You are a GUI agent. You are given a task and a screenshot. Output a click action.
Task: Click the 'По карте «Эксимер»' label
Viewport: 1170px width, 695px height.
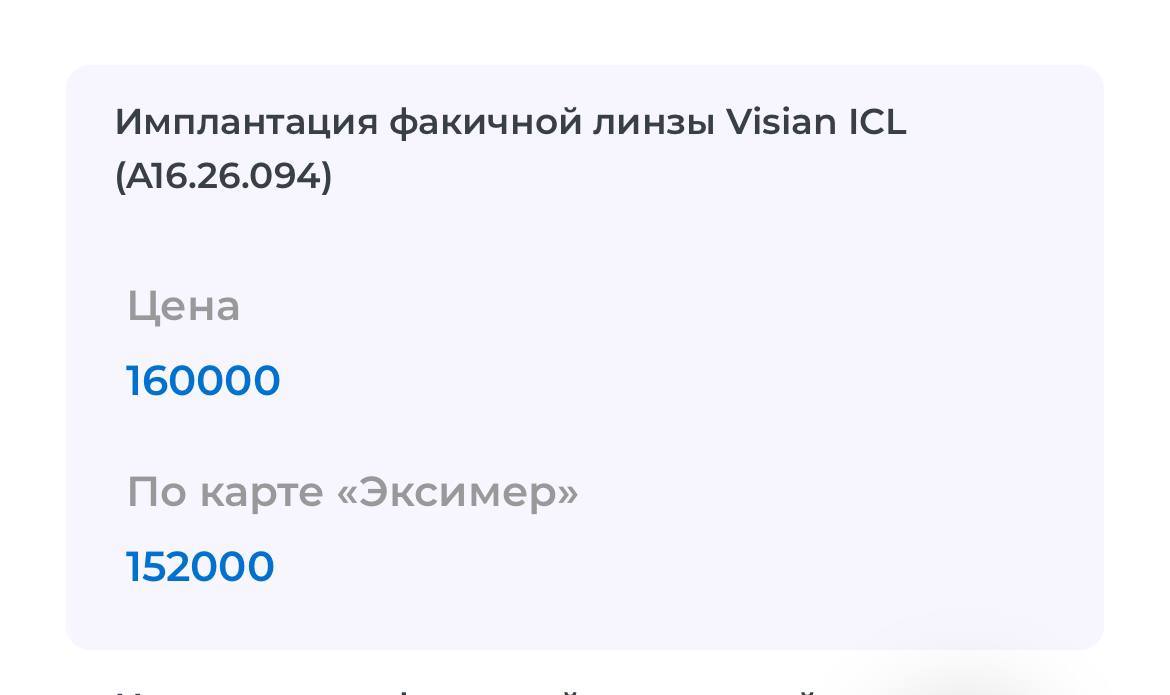(352, 492)
